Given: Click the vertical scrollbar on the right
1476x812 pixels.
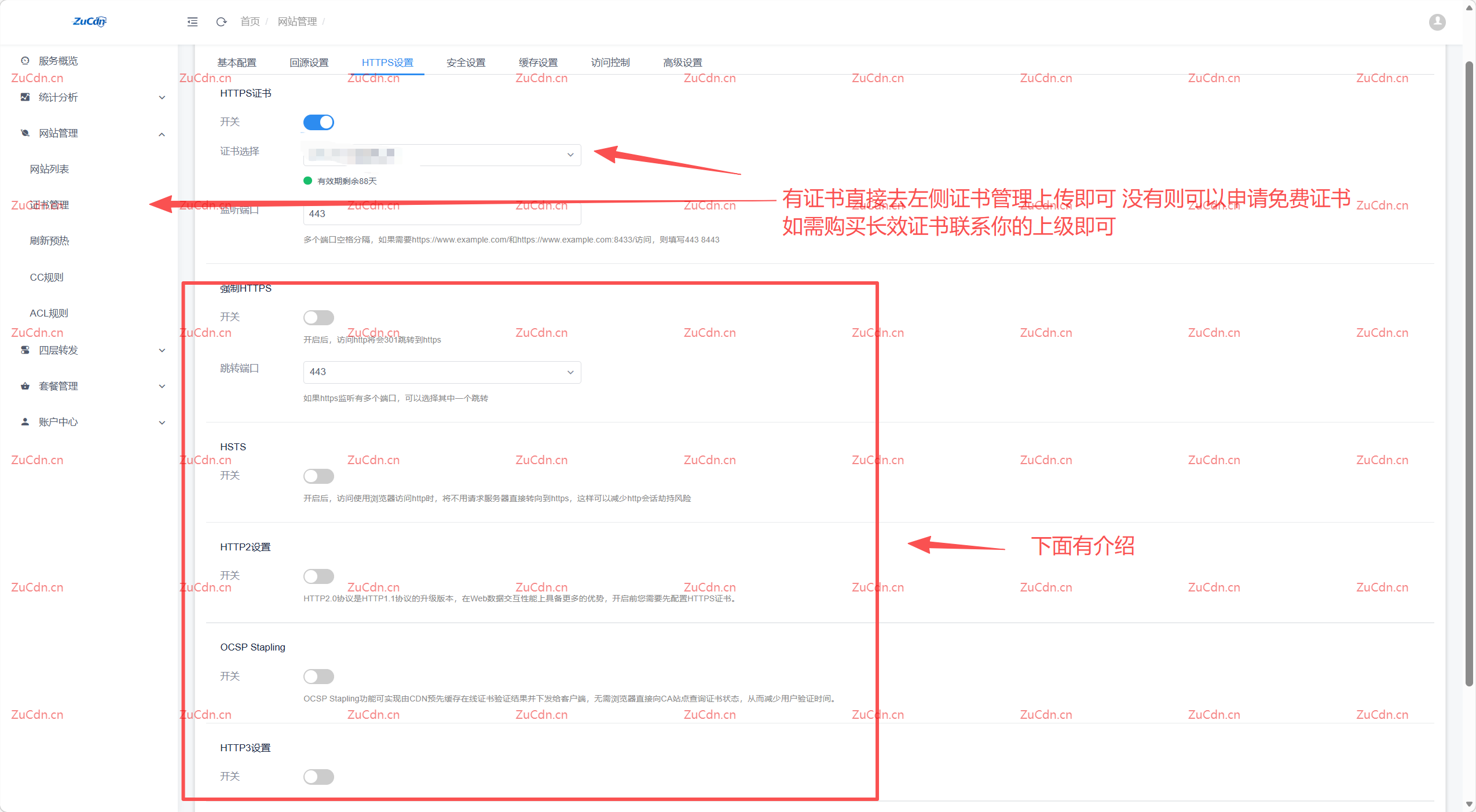Looking at the screenshot, I should [1469, 376].
